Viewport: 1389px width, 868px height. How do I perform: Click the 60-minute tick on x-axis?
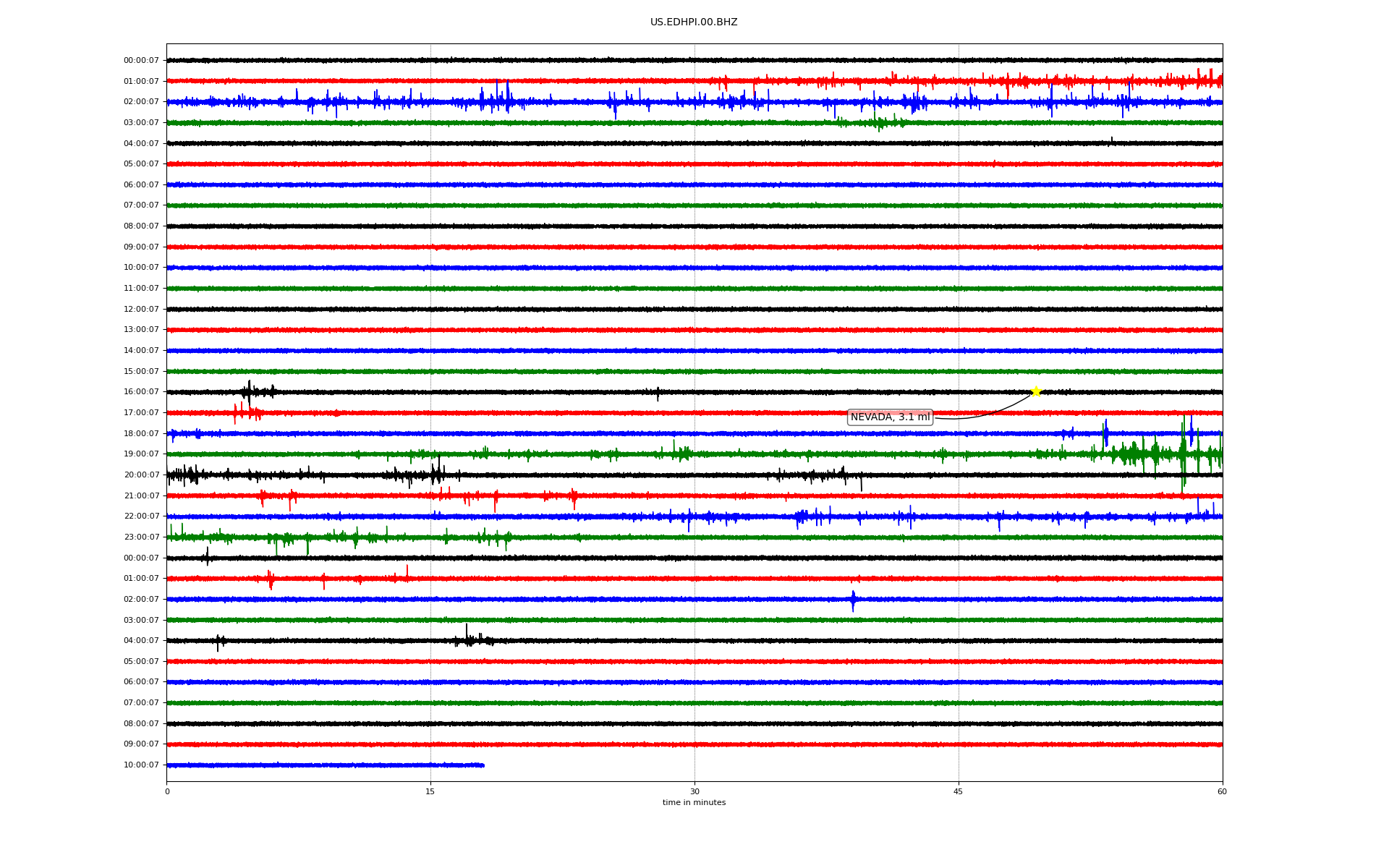tap(1222, 791)
